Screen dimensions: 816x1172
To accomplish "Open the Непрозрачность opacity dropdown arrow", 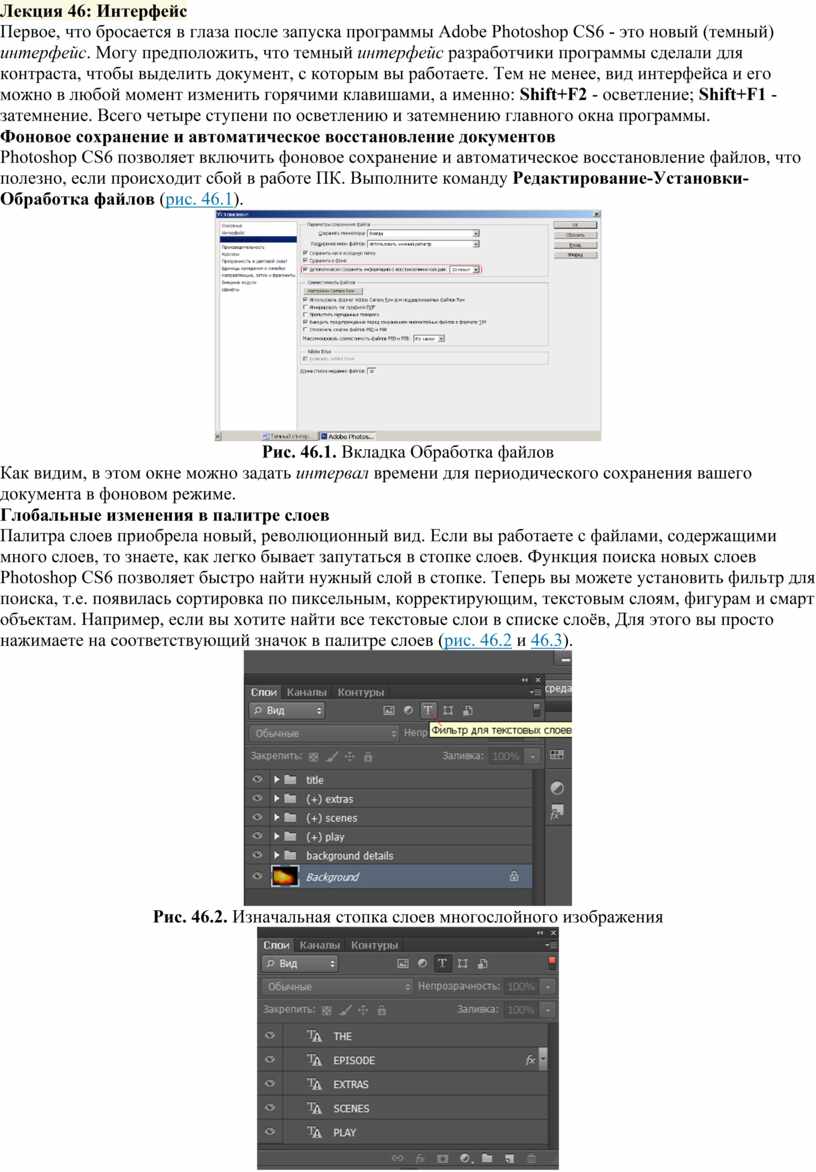I will (548, 987).
